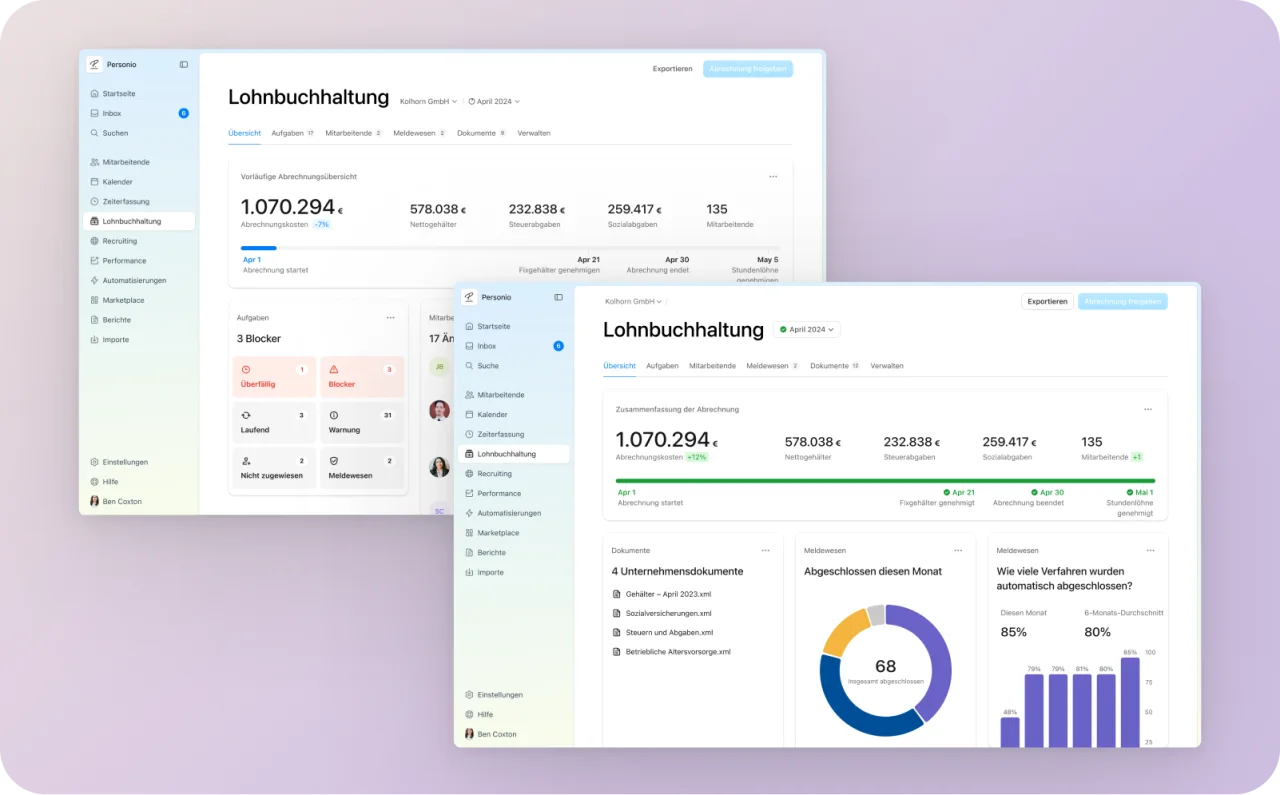Open the red Blocker task tile

tap(362, 377)
